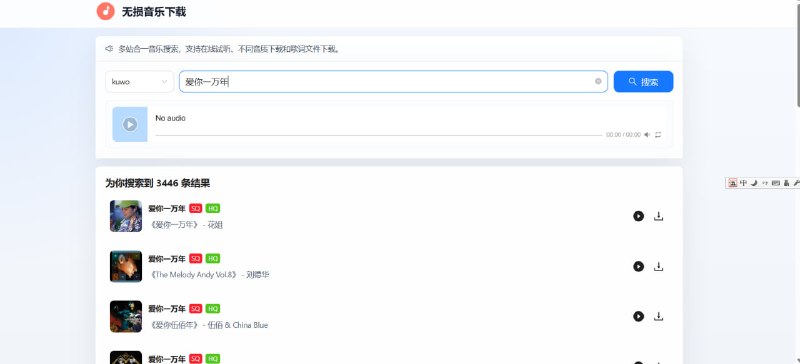Open the 无损音乐下载 site title
The height and width of the screenshot is (364, 800).
[x=154, y=12]
